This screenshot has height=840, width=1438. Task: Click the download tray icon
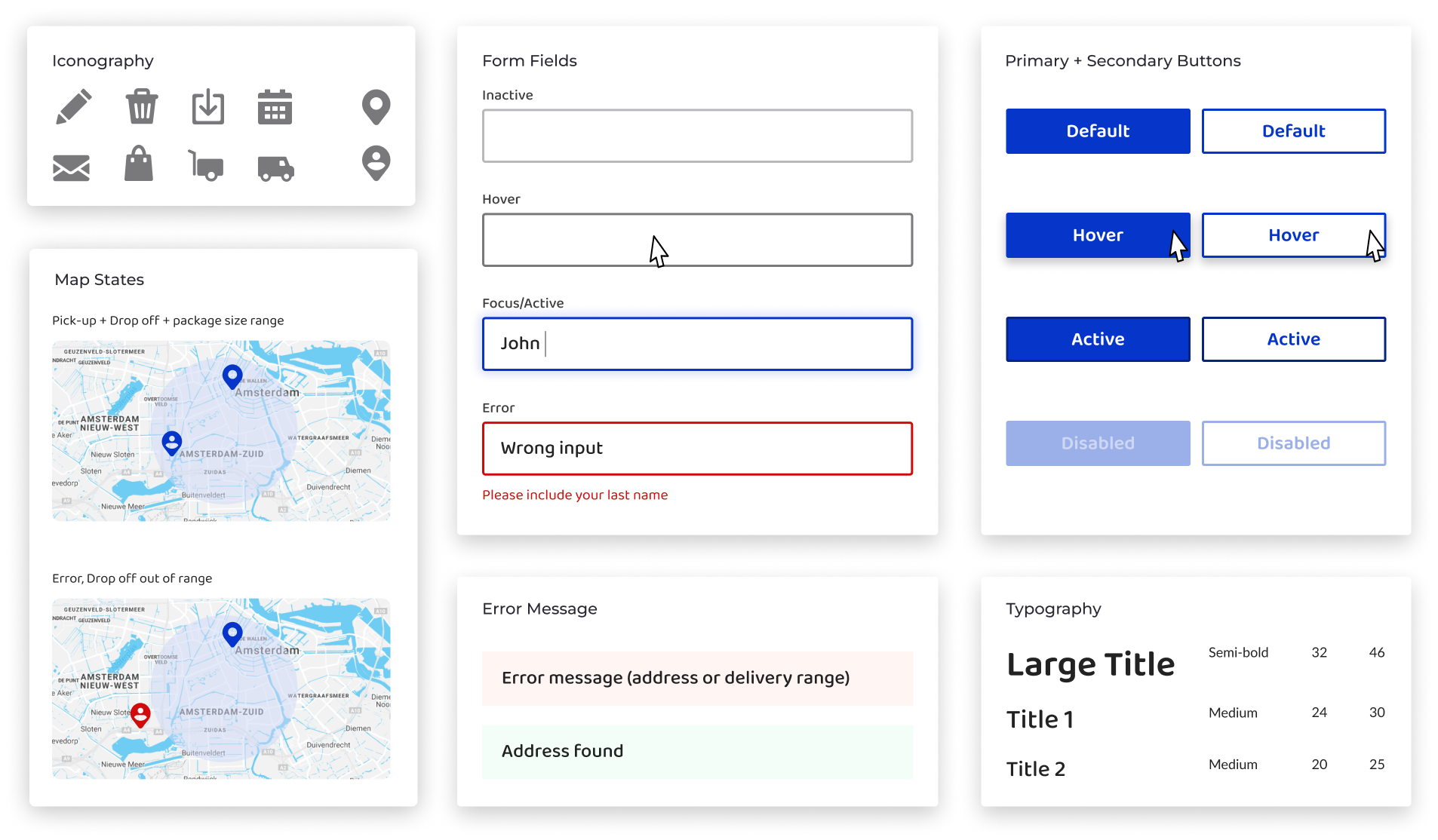(208, 106)
